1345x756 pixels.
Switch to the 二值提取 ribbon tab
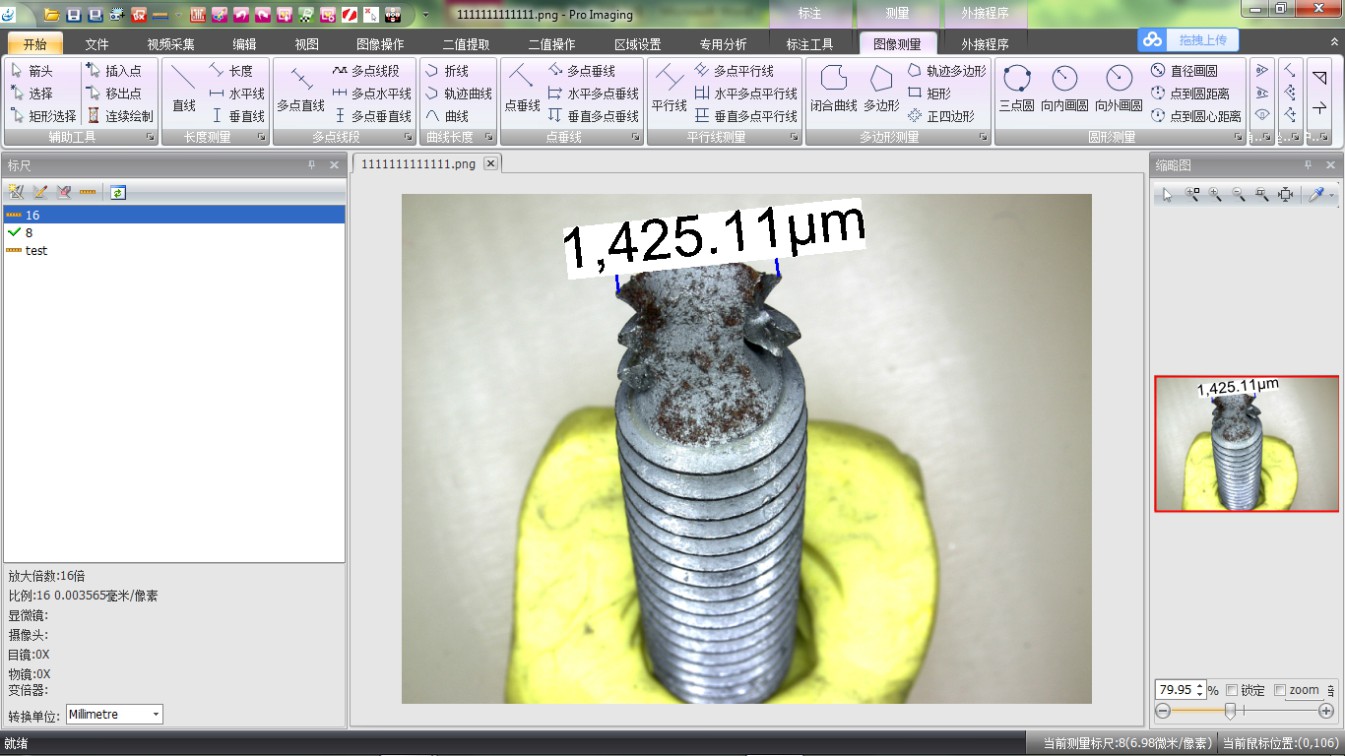(x=466, y=44)
